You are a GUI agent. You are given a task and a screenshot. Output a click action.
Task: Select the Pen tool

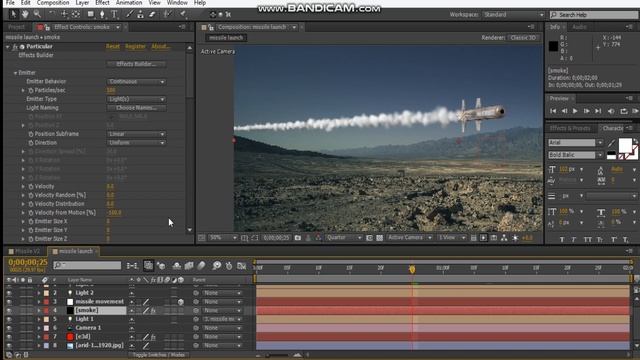click(x=102, y=15)
